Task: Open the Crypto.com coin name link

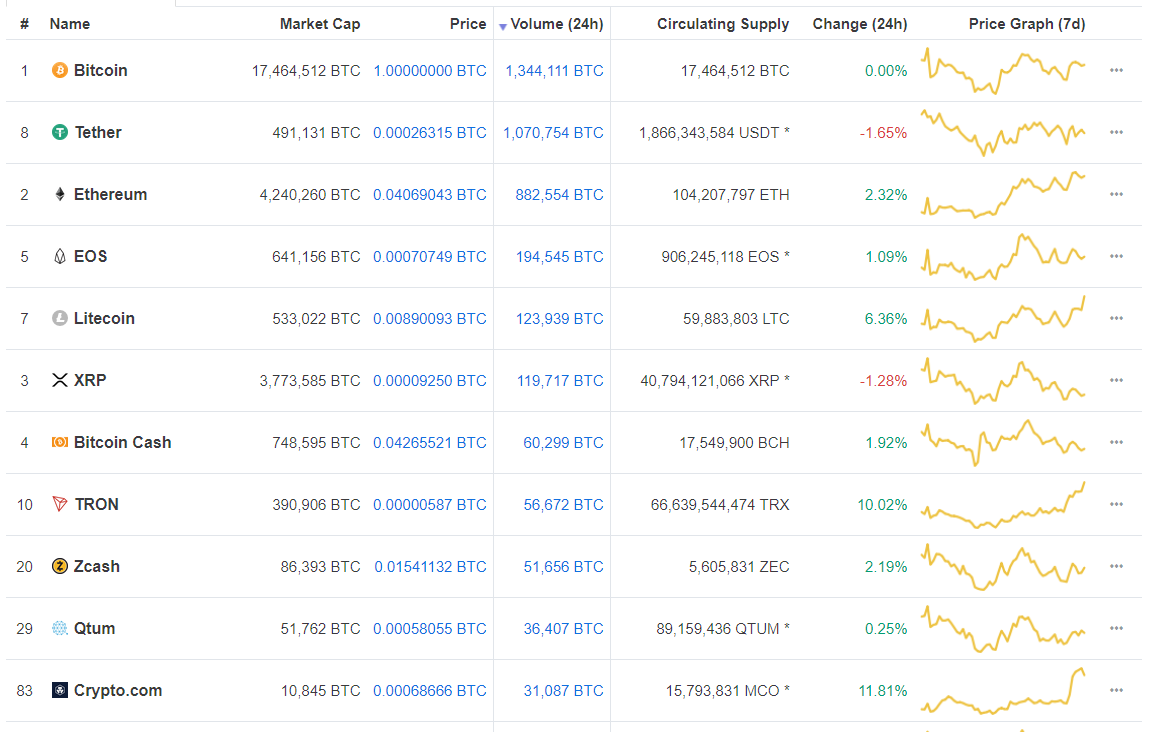Action: pyautogui.click(x=118, y=691)
